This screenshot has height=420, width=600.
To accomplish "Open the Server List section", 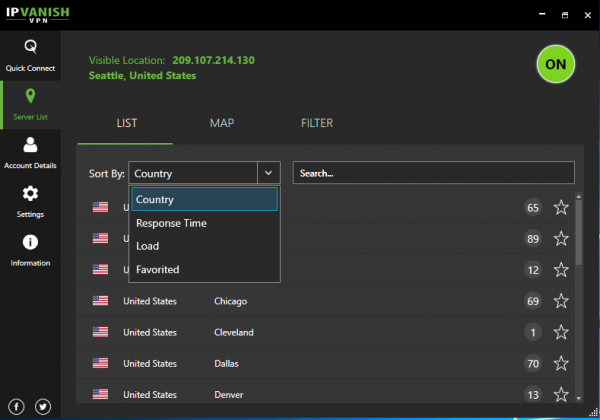I will [30, 105].
